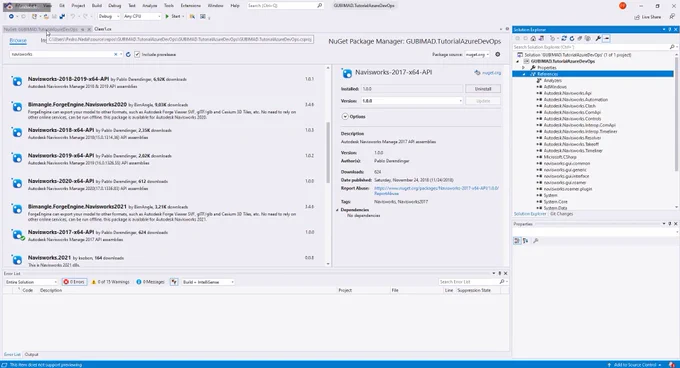The image size is (680, 368).
Task: Open the Entire Solution scope dropdown
Action: (31, 282)
